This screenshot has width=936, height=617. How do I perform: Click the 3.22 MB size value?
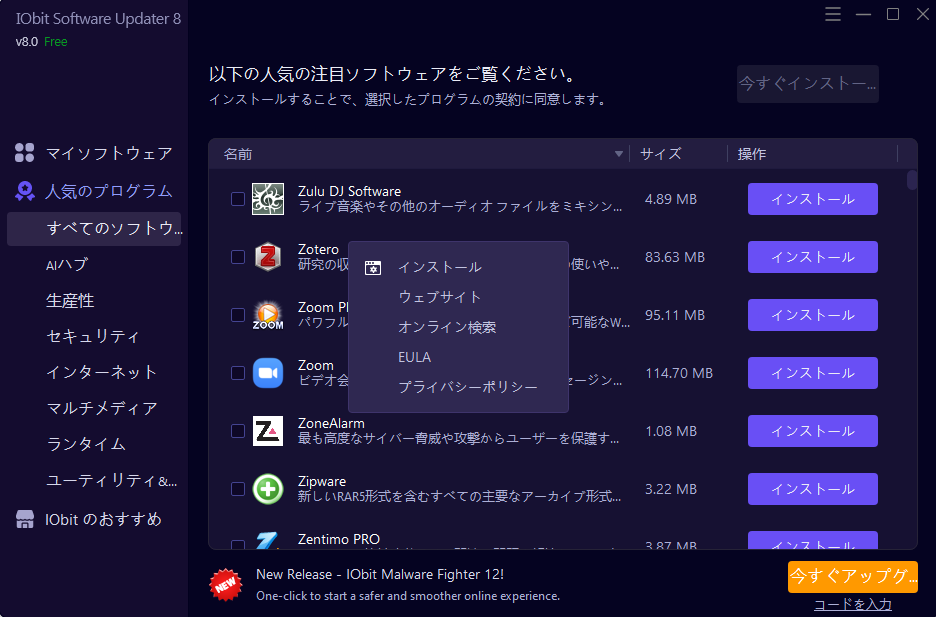click(x=670, y=489)
